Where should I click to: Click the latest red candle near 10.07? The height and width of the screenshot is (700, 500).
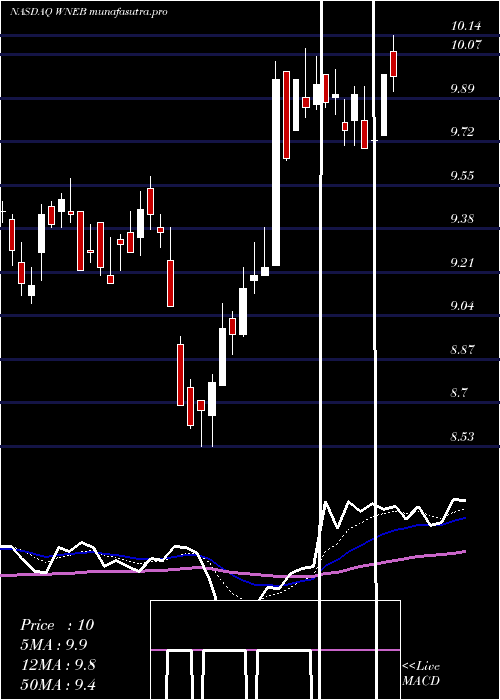[x=393, y=64]
